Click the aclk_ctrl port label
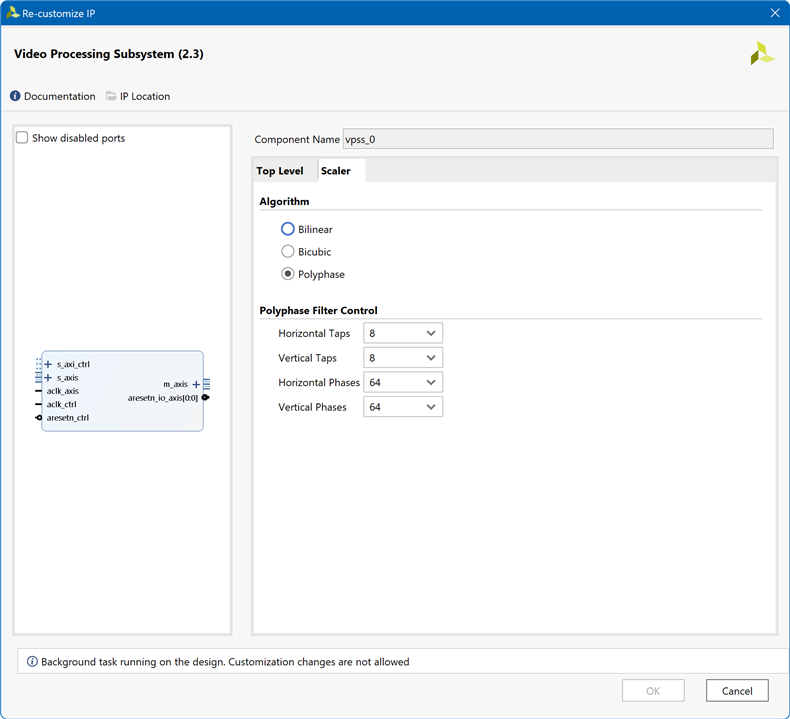The height and width of the screenshot is (719, 790). point(61,404)
